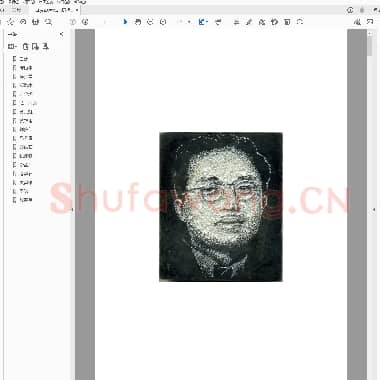Viewport: 380px width, 380px height.
Task: Switch to the open document tab
Action: pos(54,10)
